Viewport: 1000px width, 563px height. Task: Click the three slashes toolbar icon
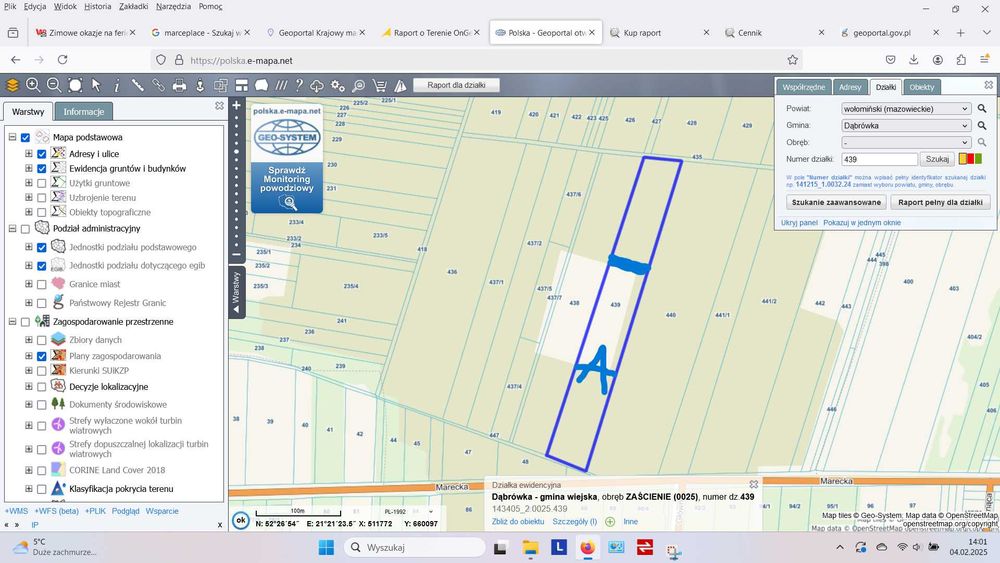pos(281,85)
